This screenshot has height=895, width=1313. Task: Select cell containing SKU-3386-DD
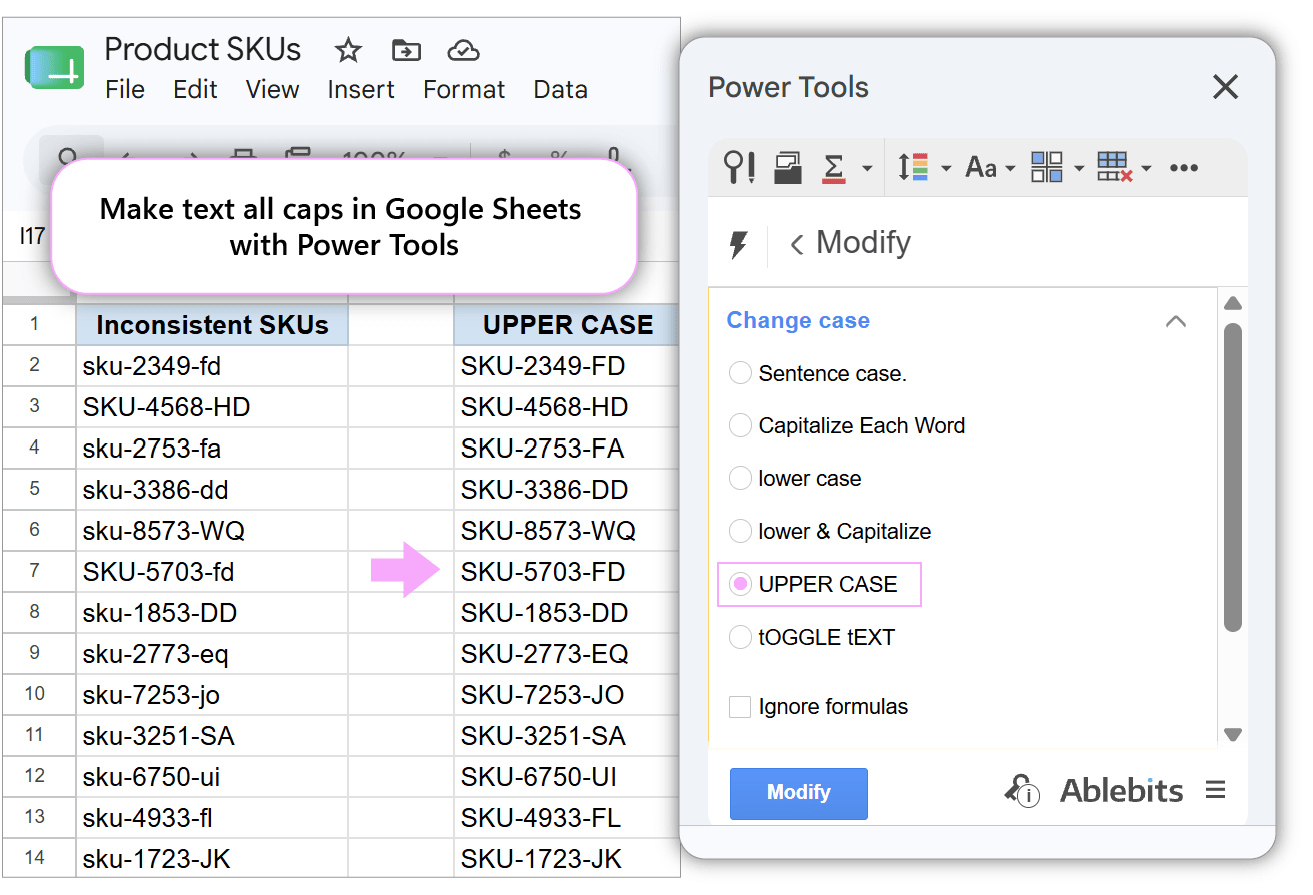567,490
